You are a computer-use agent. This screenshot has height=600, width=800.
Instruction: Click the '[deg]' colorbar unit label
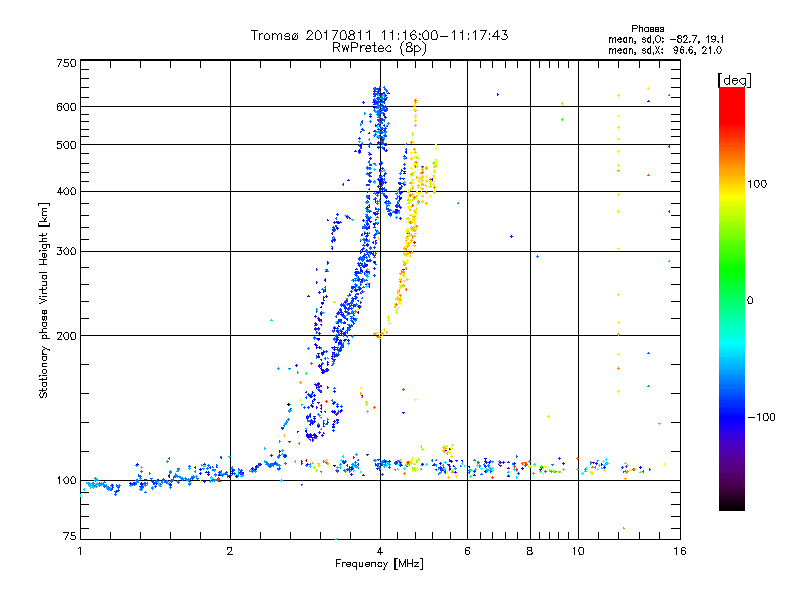pyautogui.click(x=734, y=81)
